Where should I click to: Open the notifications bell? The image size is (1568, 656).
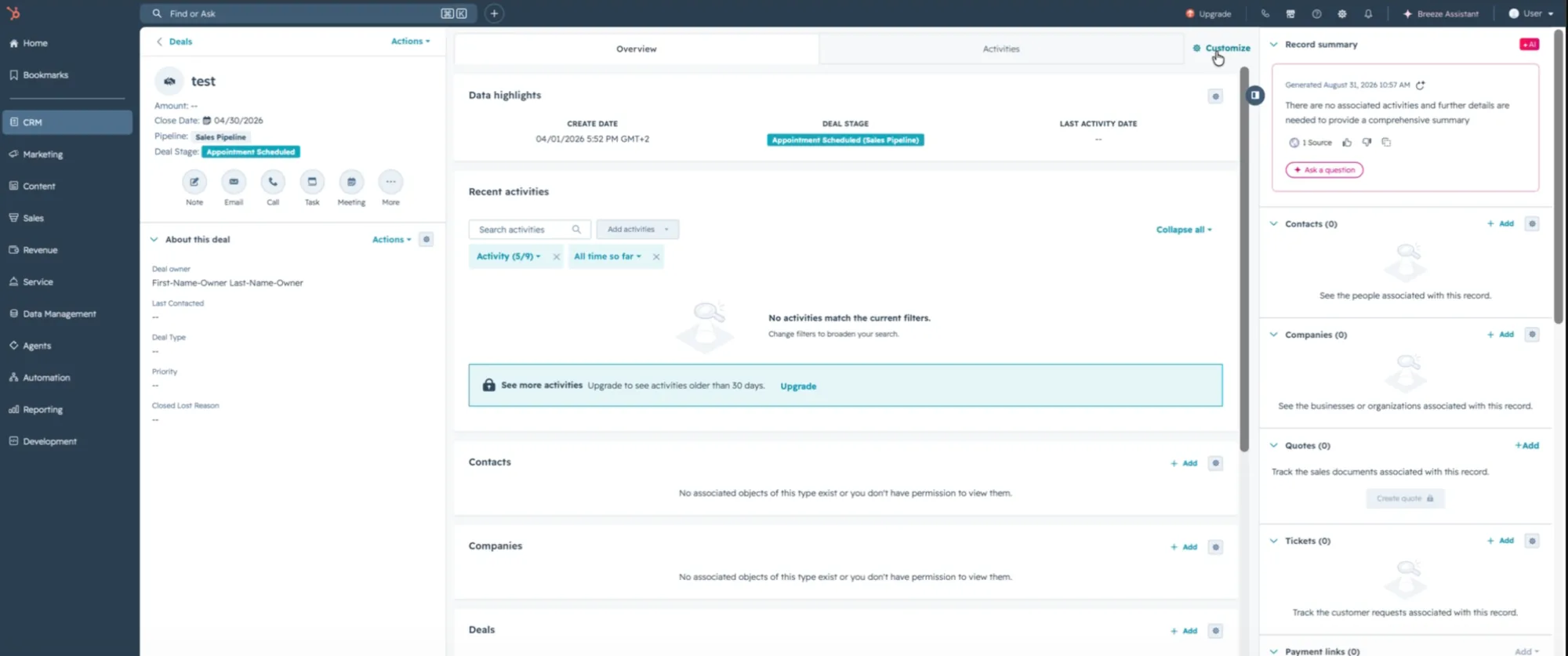(1368, 13)
